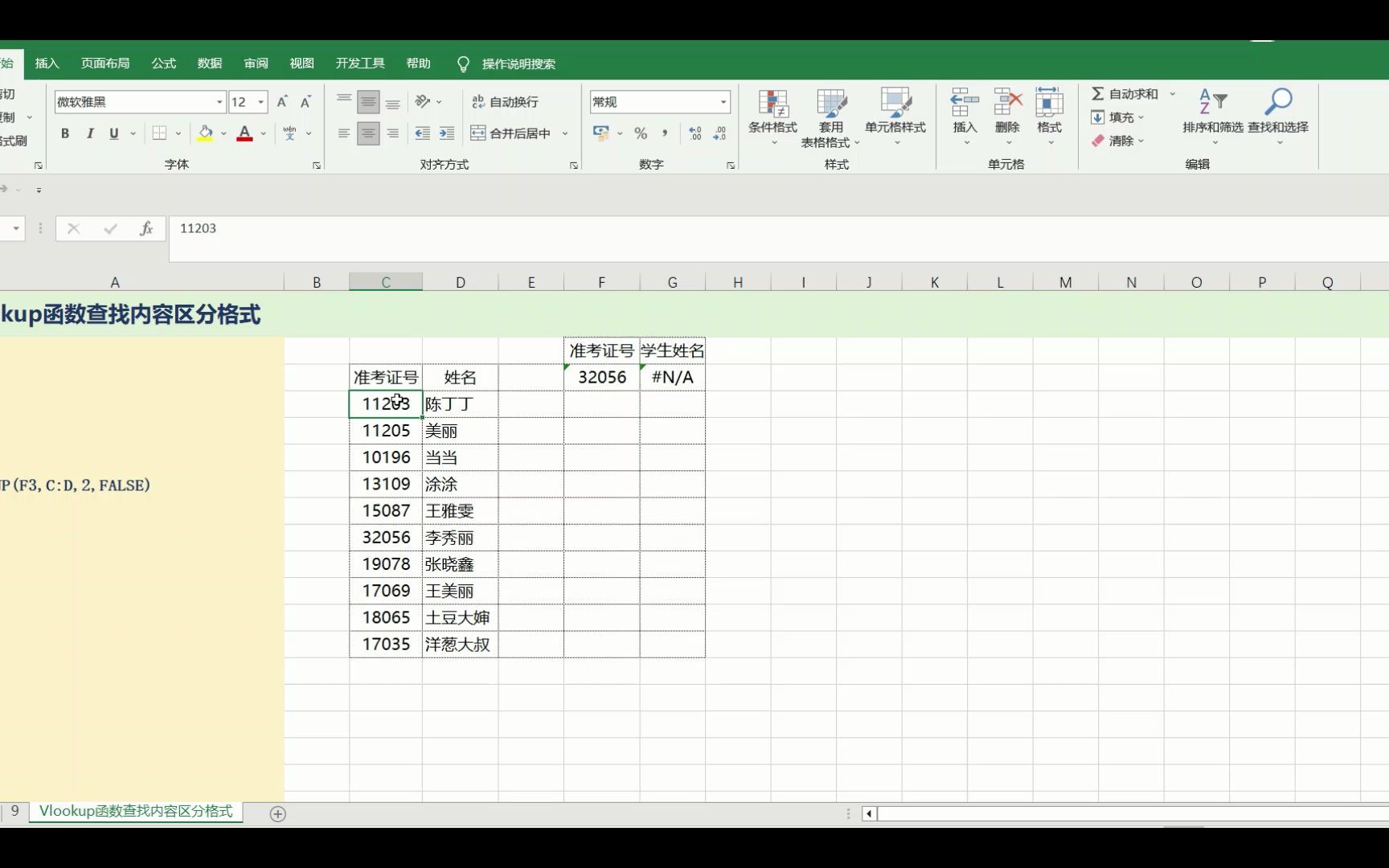Screen dimensions: 1389x868
Task: Toggle bold formatting on cell text
Action: (65, 133)
